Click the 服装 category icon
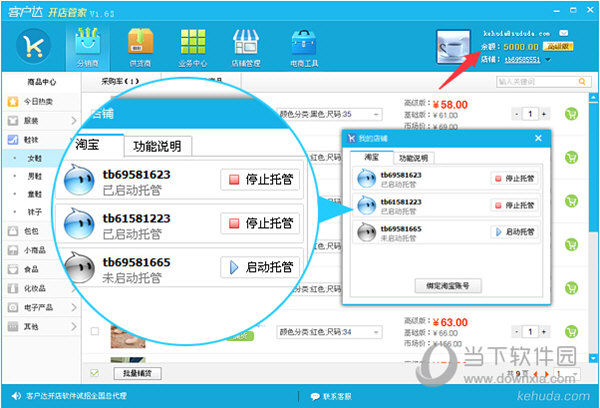The image size is (600, 408). pyautogui.click(x=13, y=121)
